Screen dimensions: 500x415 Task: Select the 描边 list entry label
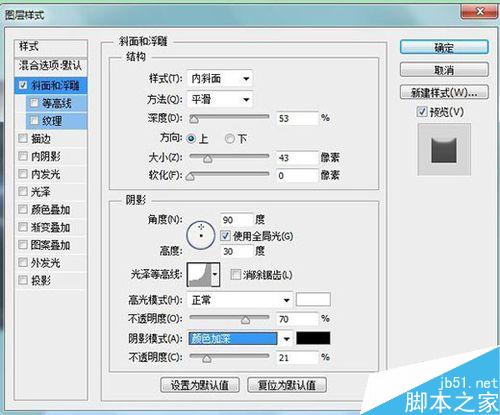41,139
